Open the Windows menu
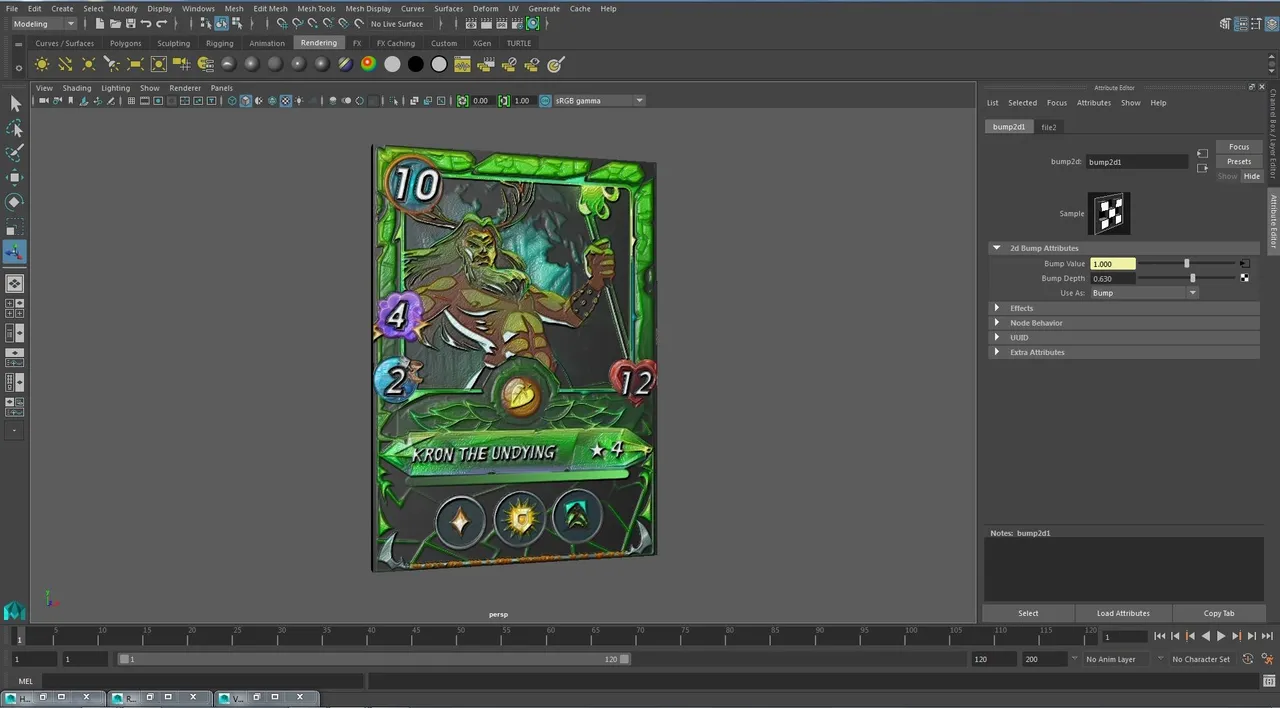 [x=198, y=8]
